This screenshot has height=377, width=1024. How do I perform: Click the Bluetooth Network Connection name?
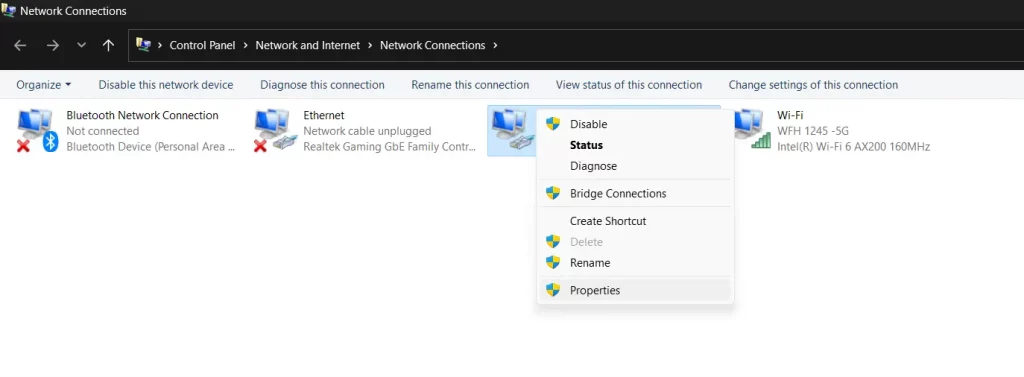[x=142, y=115]
